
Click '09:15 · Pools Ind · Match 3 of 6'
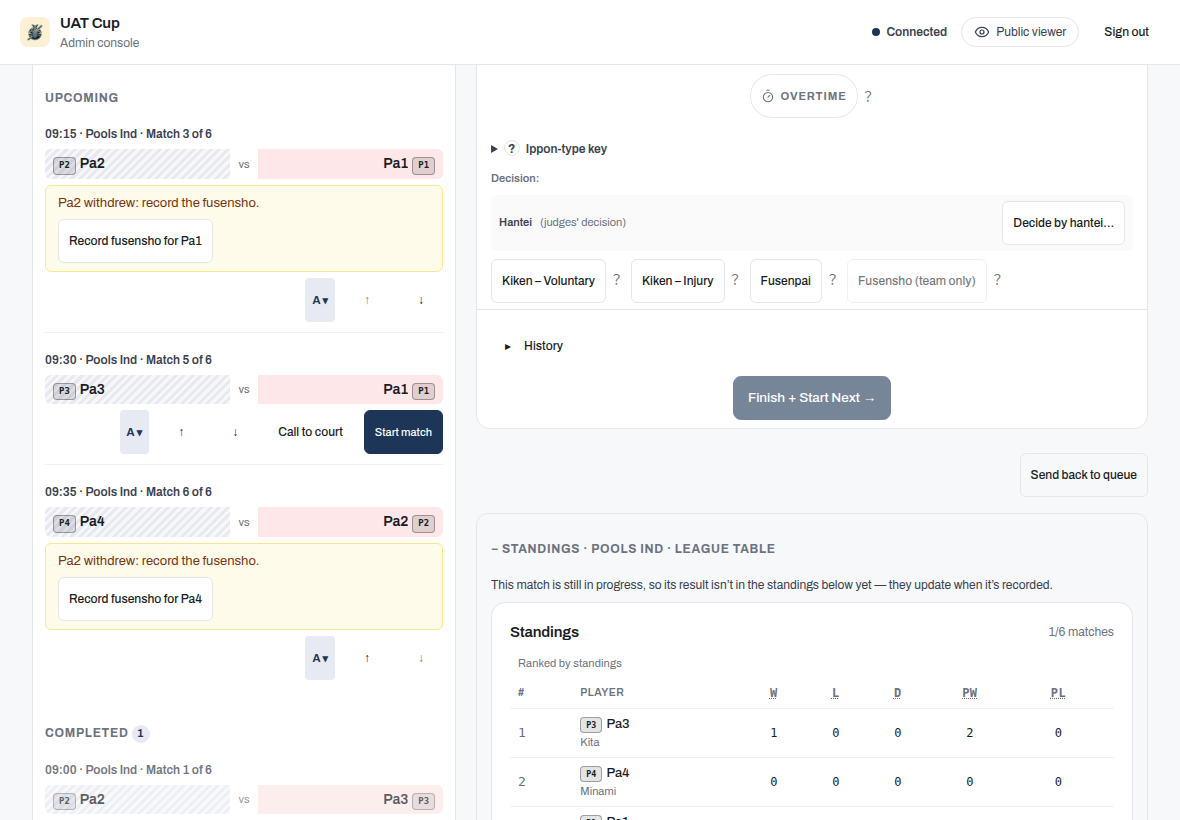pyautogui.click(x=128, y=134)
